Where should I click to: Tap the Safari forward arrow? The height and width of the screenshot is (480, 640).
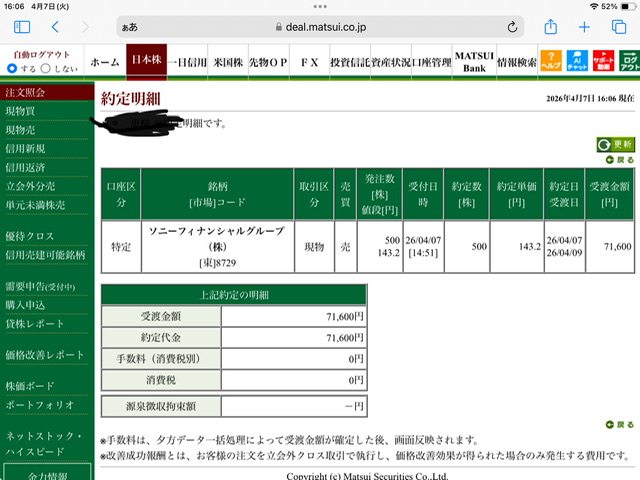[x=85, y=27]
